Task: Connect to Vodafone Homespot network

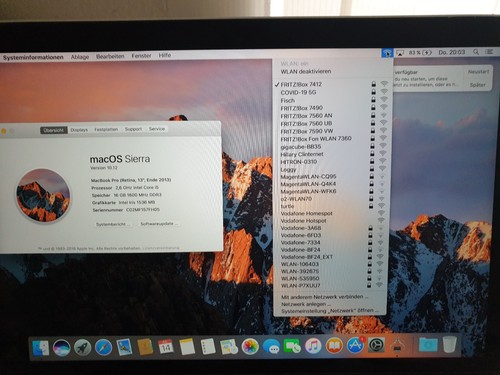Action: click(x=330, y=213)
